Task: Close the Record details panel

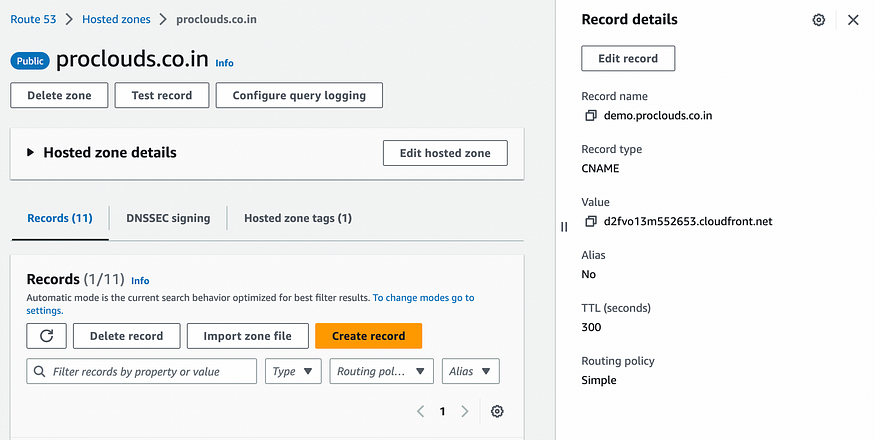Action: (853, 20)
